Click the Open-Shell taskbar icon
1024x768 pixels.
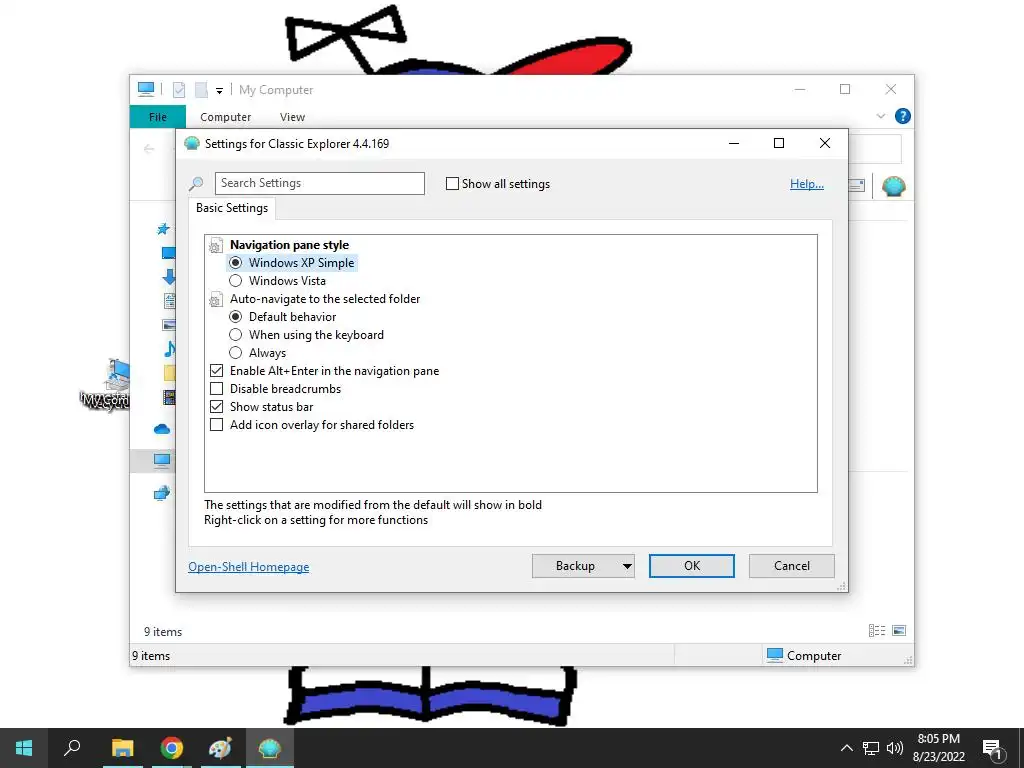point(270,748)
